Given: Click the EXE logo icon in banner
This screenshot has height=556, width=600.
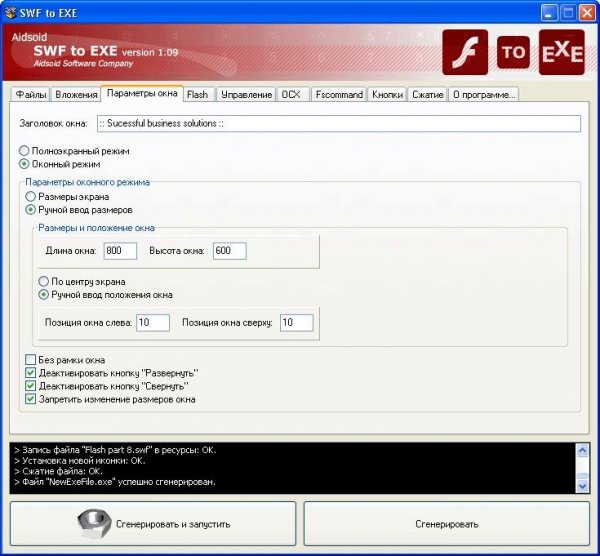Looking at the screenshot, I should click(562, 52).
